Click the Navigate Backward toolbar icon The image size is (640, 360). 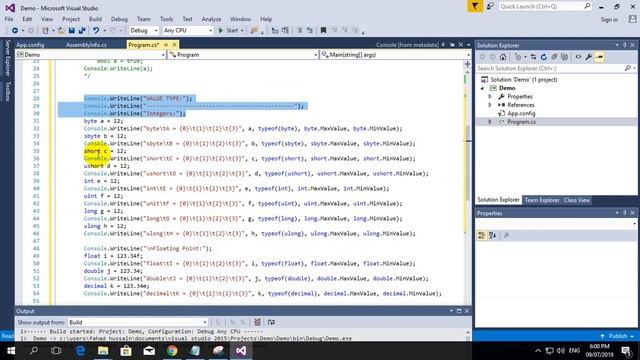(15, 31)
